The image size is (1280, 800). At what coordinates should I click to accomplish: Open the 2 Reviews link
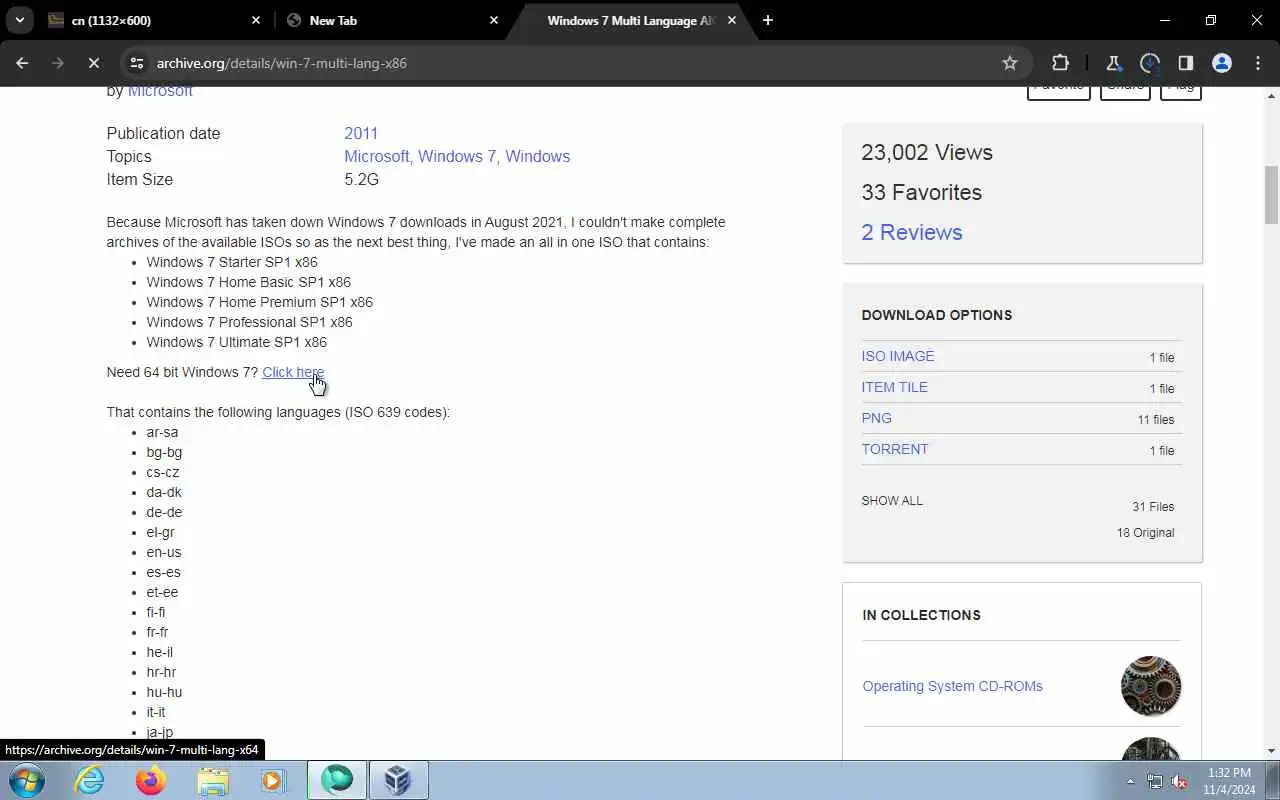(912, 232)
